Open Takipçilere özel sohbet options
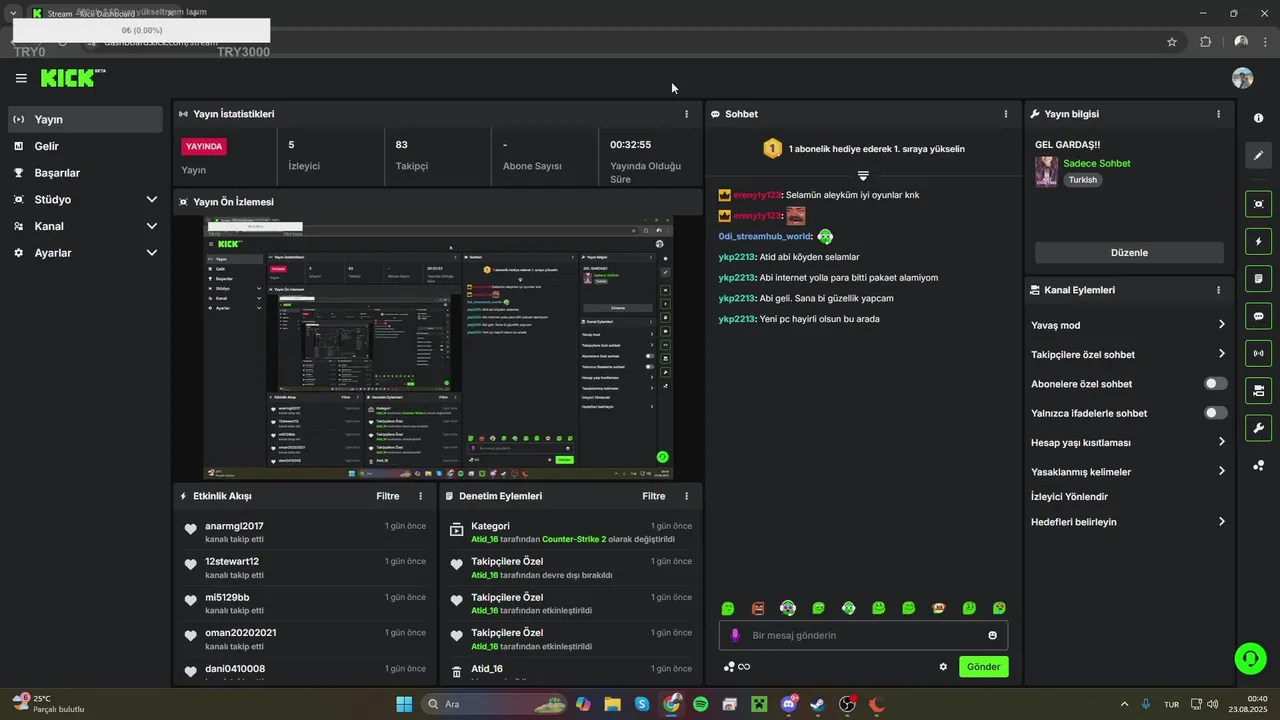Screen dimensions: 1280x720 pos(1129,354)
